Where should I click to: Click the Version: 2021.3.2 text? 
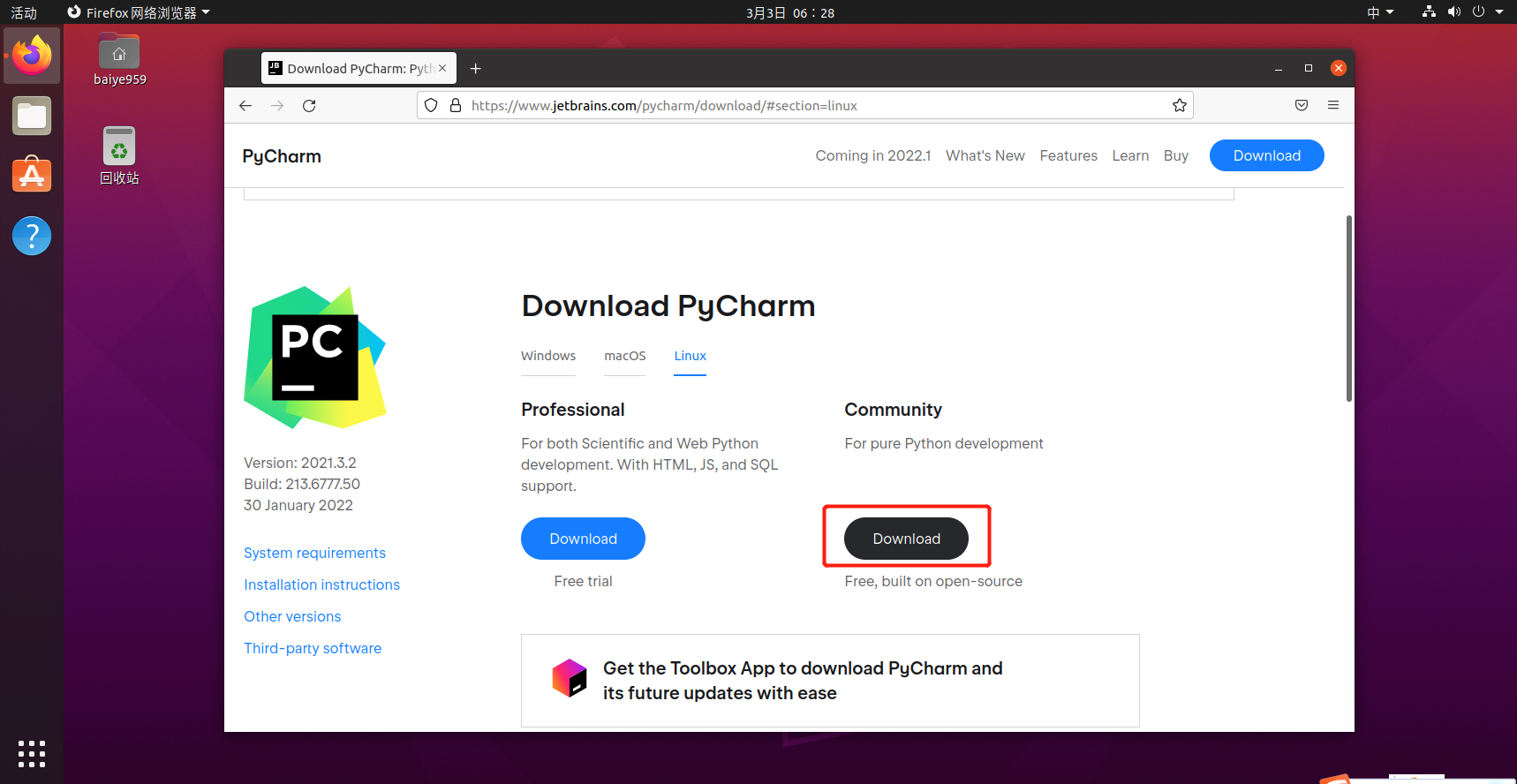(300, 463)
